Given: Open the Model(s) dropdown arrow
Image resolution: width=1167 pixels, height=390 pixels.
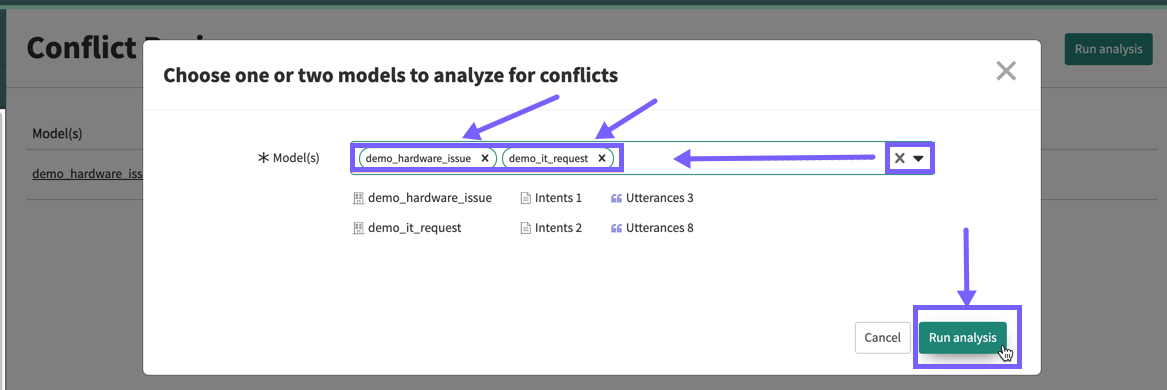Looking at the screenshot, I should [x=918, y=159].
